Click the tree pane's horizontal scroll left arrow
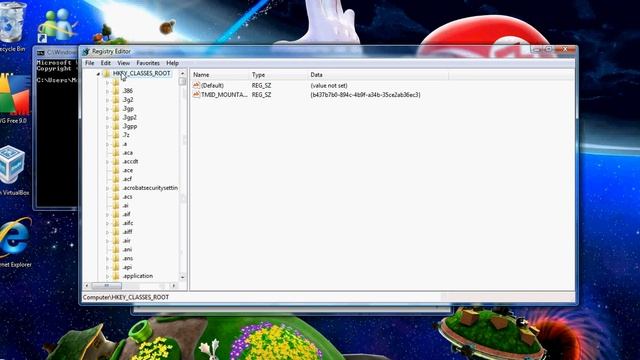Image resolution: width=640 pixels, height=360 pixels. coord(86,285)
